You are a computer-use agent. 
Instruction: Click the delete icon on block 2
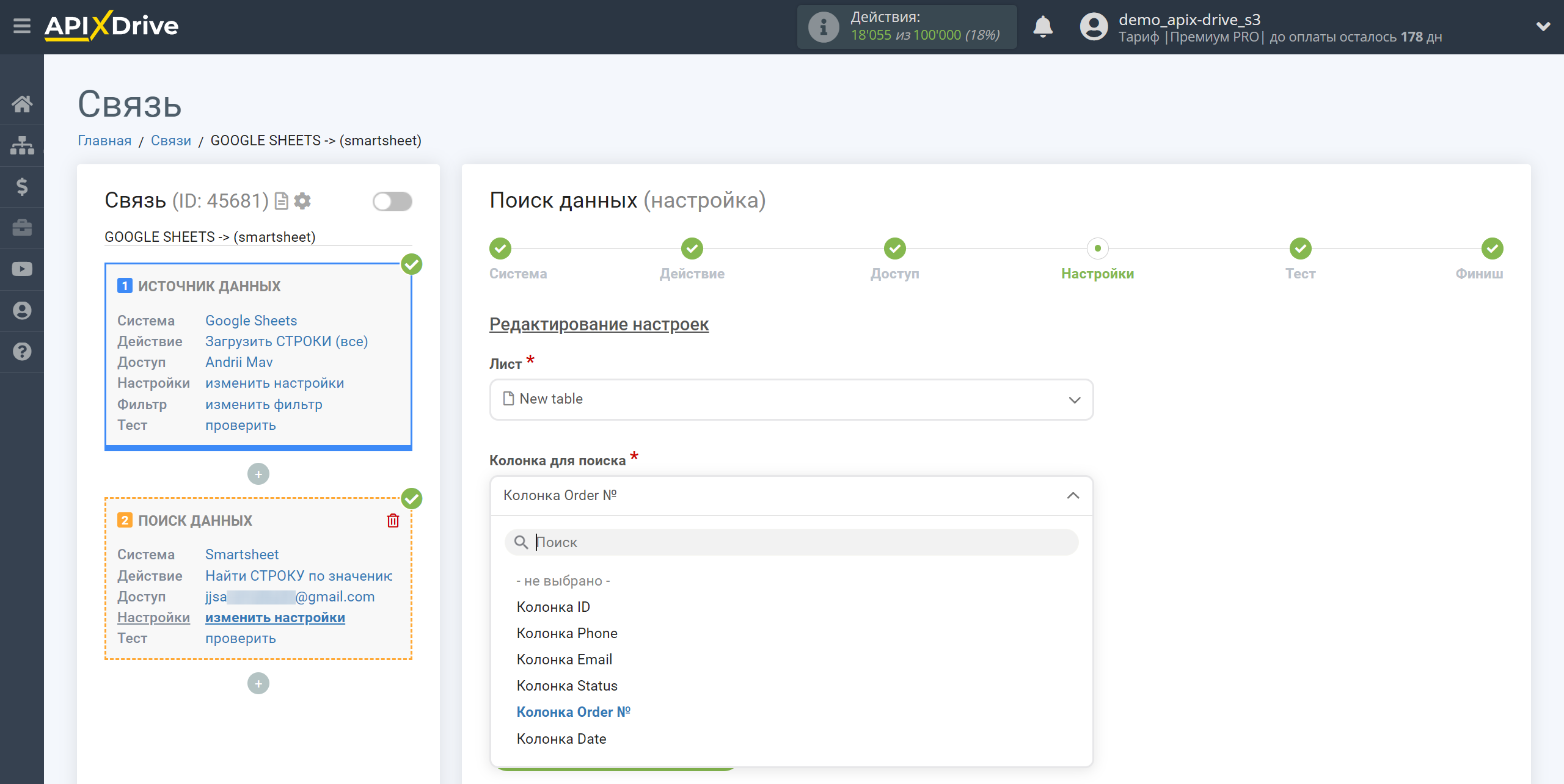394,520
